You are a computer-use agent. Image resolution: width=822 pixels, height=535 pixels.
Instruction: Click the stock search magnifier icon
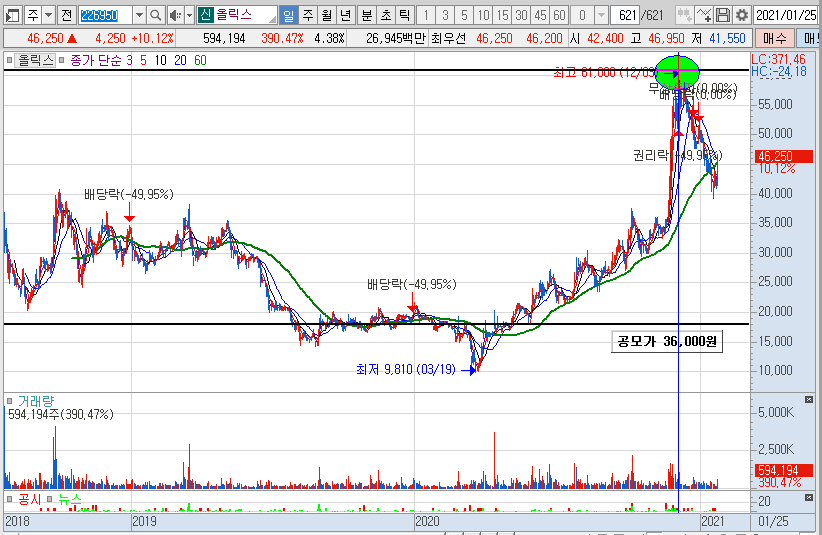pyautogui.click(x=157, y=15)
